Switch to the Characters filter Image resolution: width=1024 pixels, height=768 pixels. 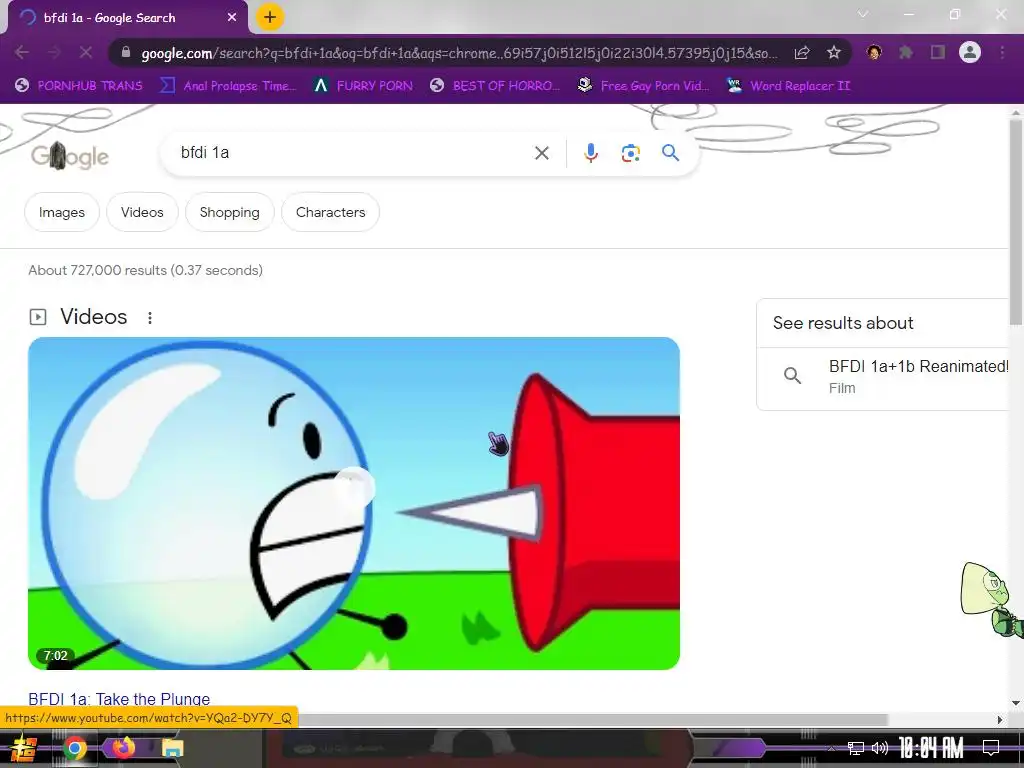330,212
